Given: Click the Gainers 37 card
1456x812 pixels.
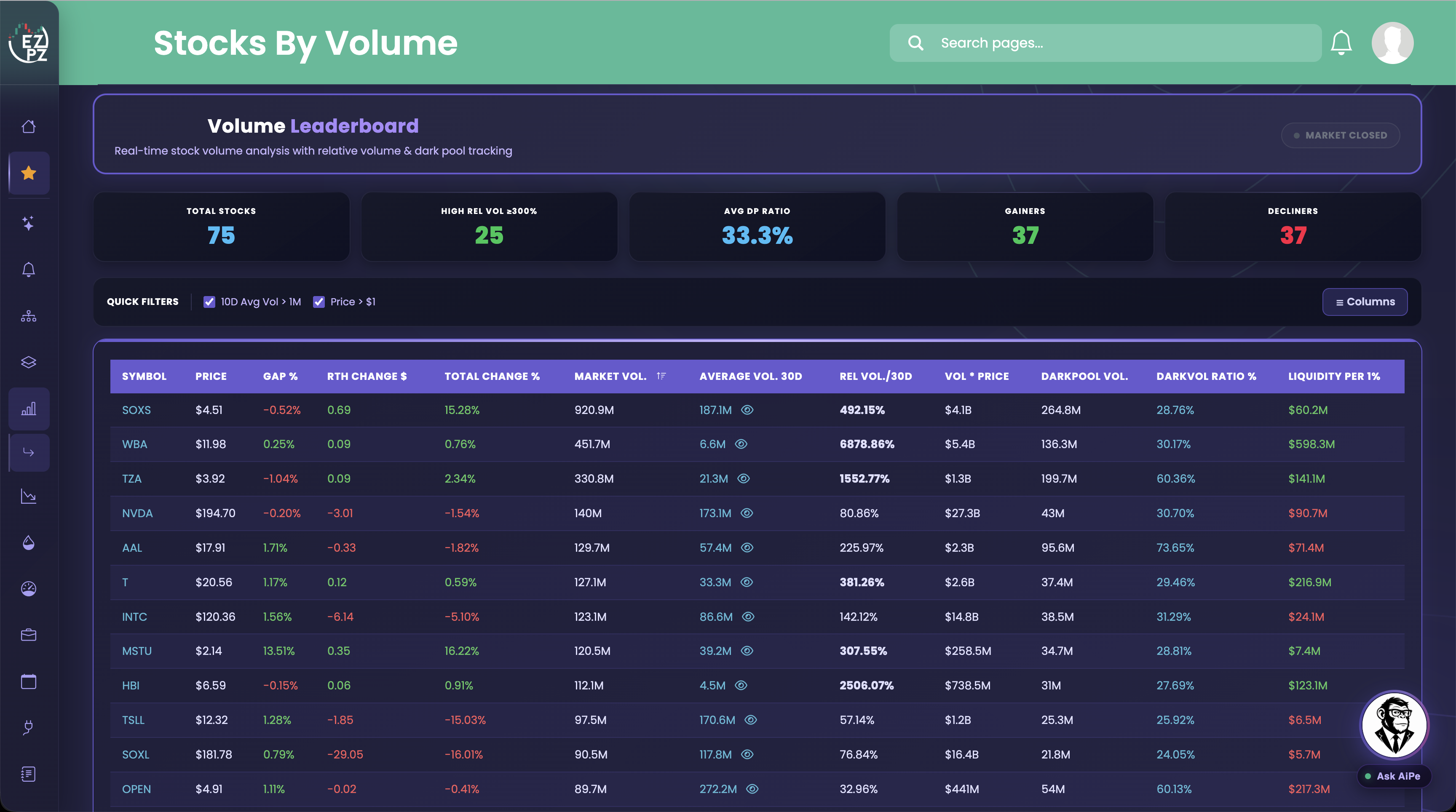Looking at the screenshot, I should tap(1025, 227).
